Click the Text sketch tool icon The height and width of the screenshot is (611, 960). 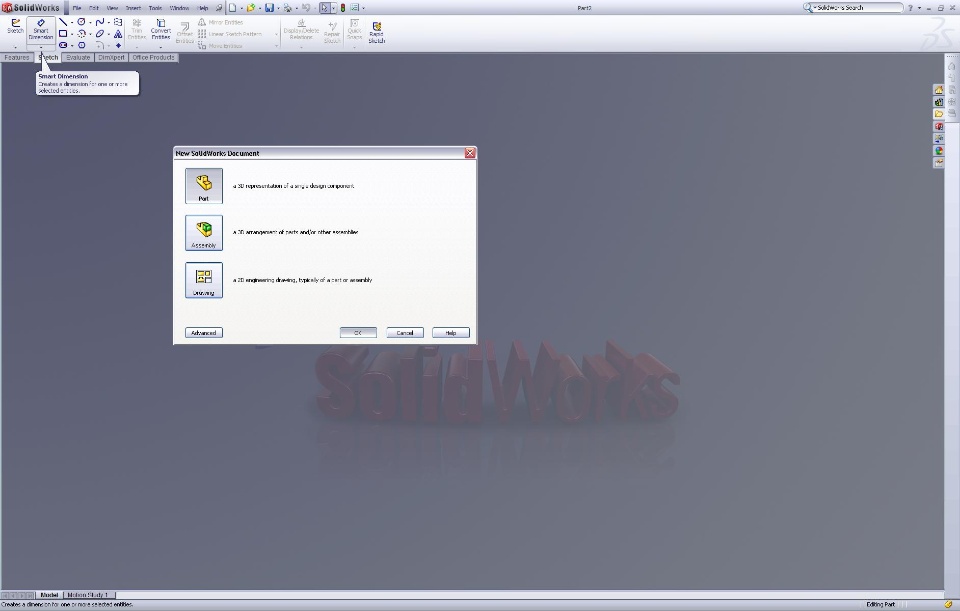coord(118,34)
